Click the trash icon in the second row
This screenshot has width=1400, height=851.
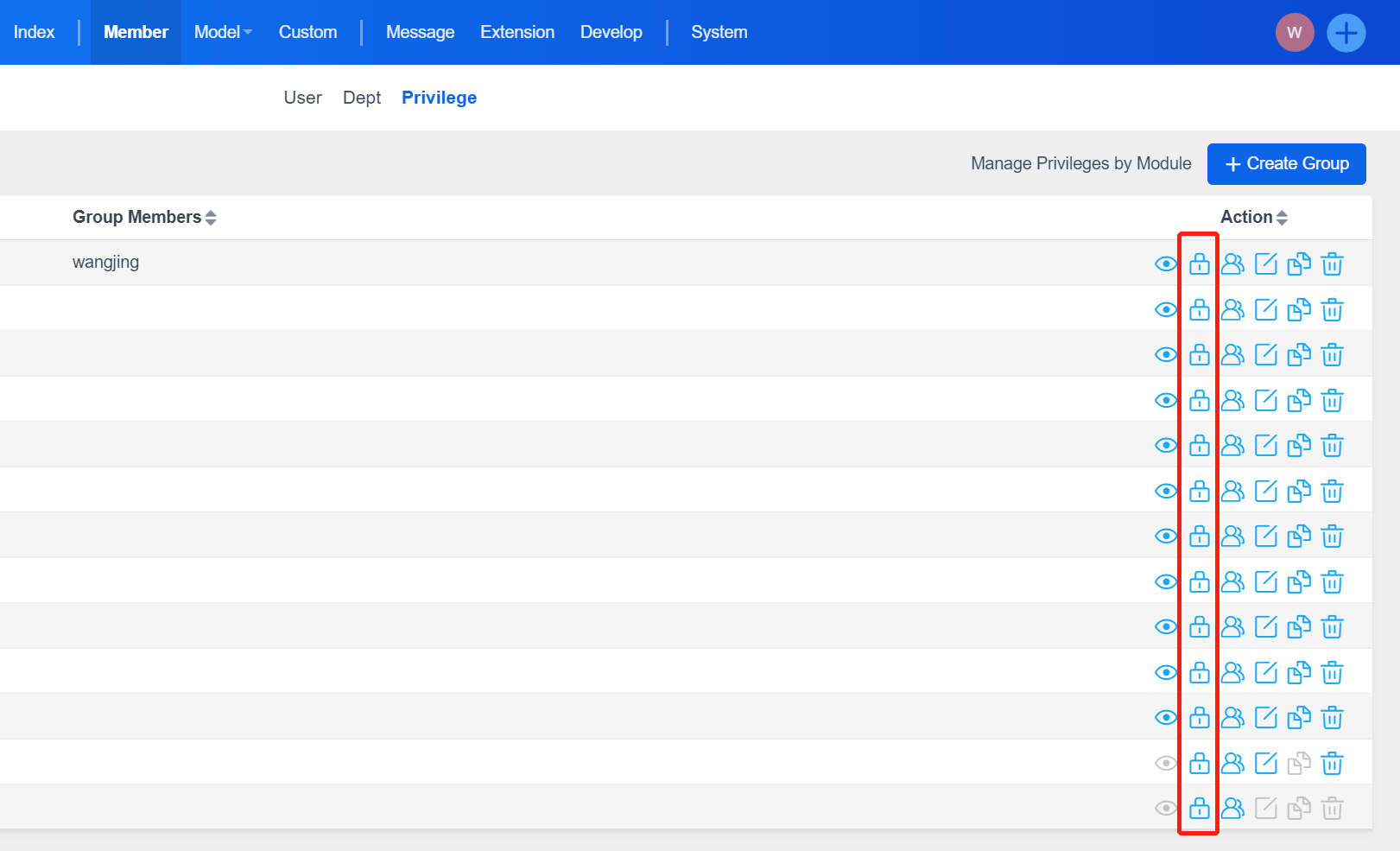(x=1332, y=309)
